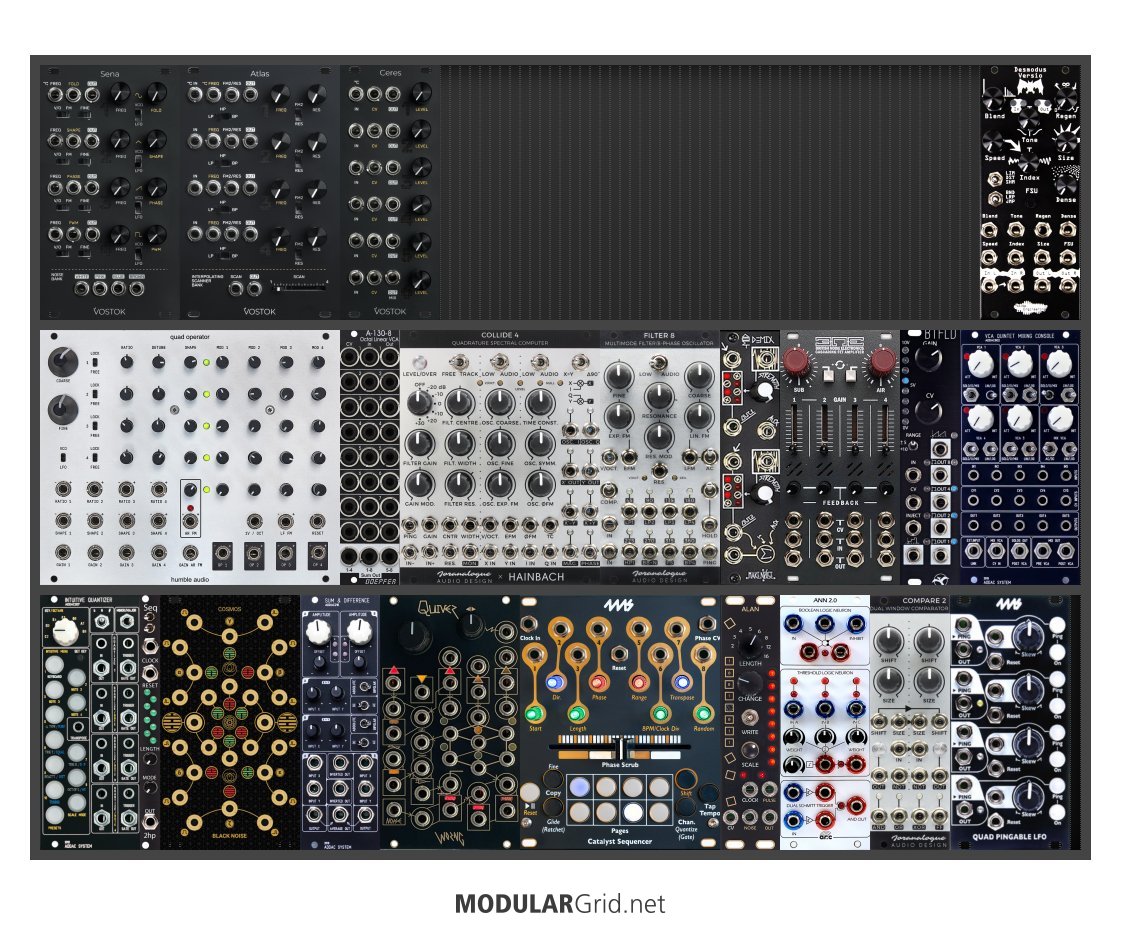Click the upper DEMIX Strength knob
1121x925 pixels.
coord(764,390)
